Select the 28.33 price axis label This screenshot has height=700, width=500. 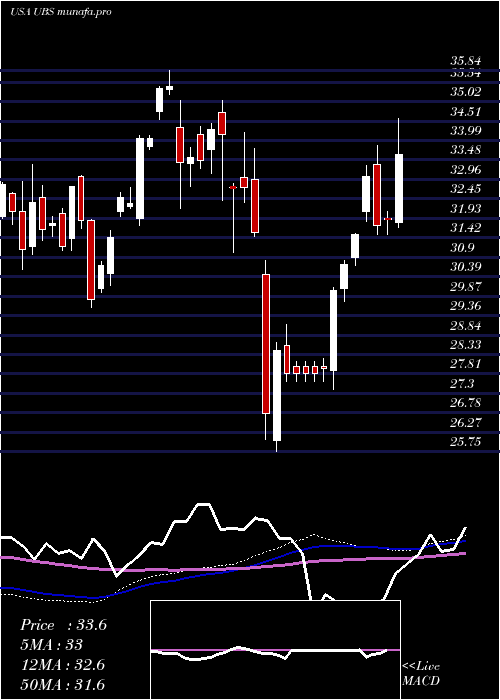(466, 345)
